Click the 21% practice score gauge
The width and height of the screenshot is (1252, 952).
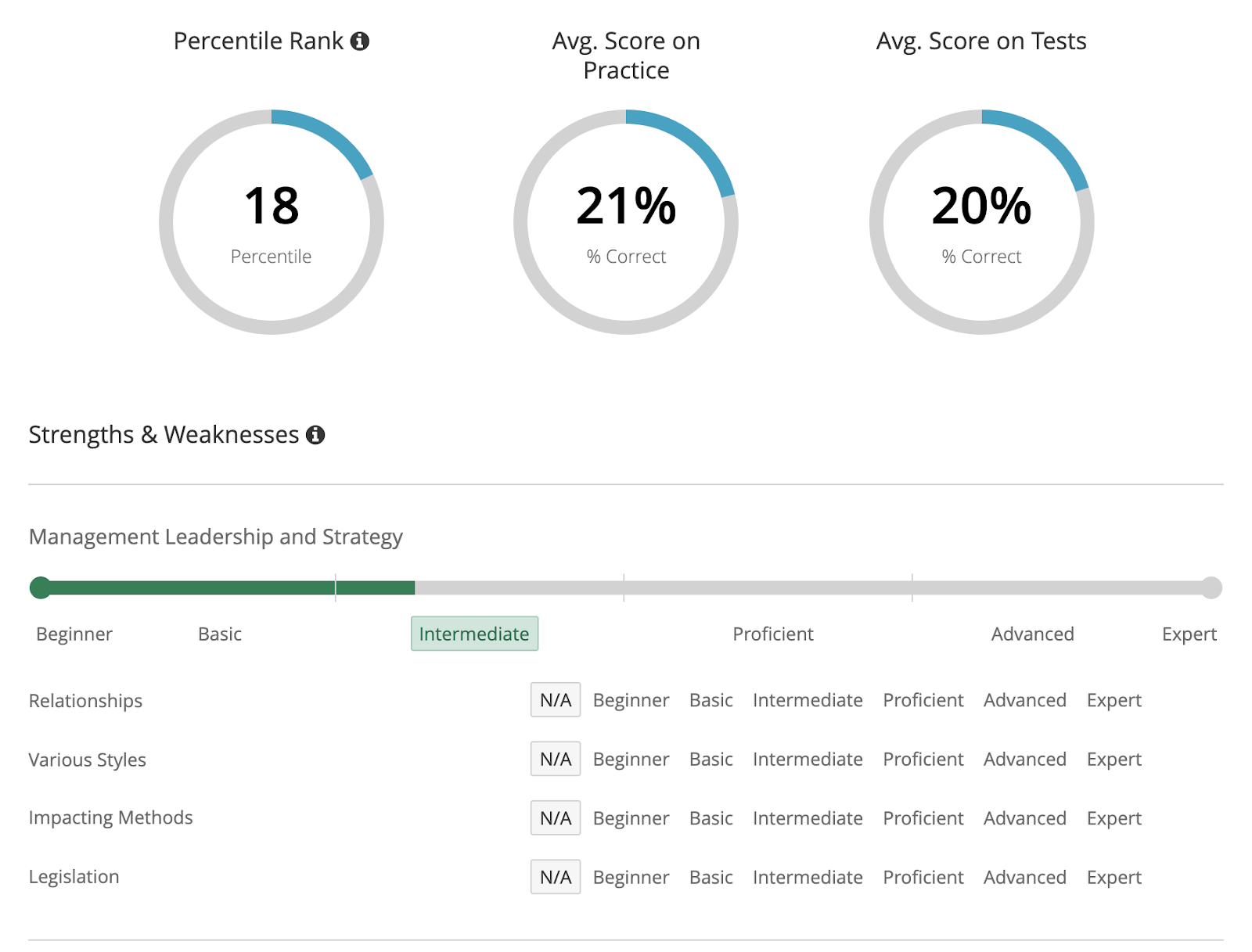626,222
